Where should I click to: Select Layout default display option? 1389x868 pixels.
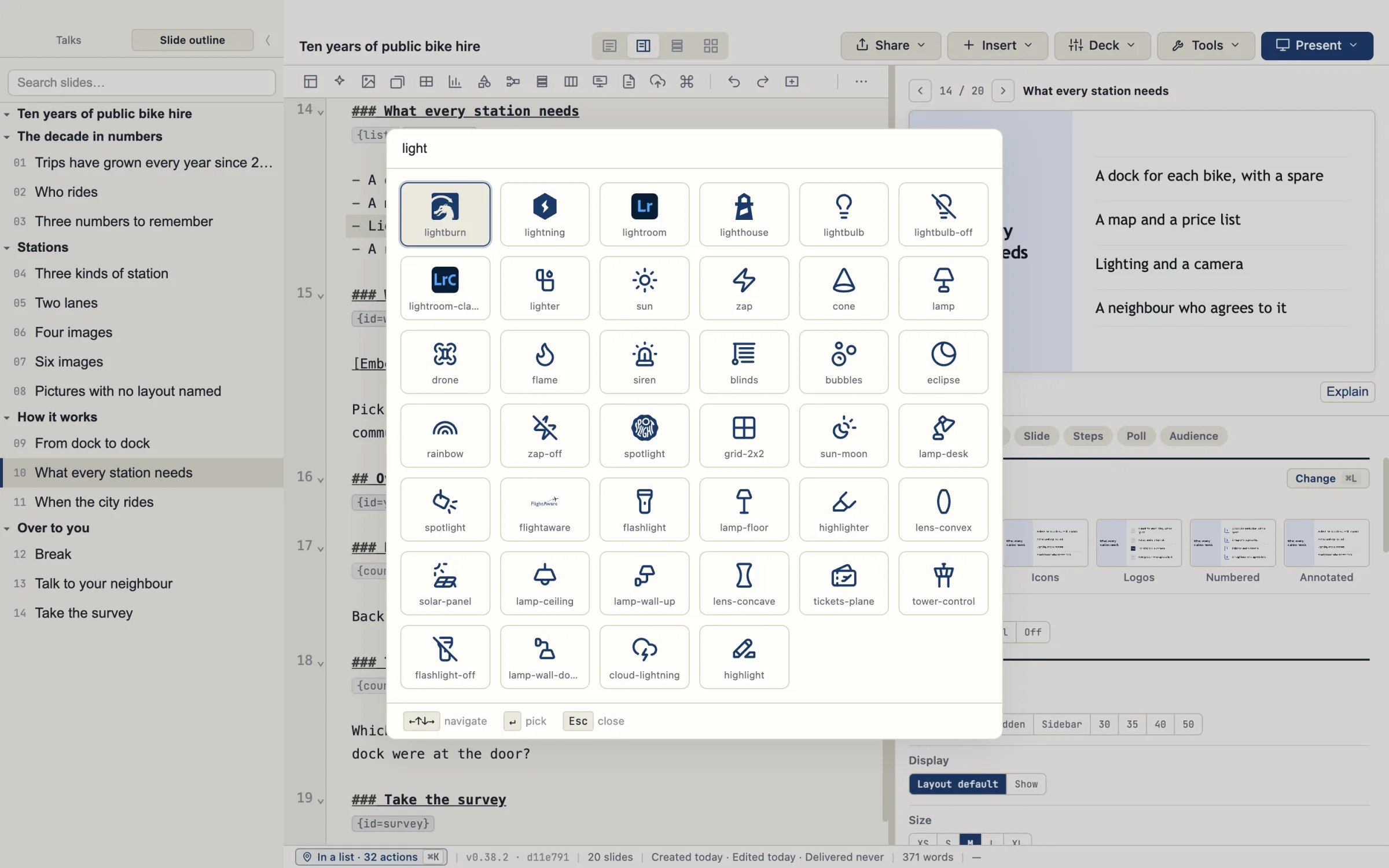click(957, 784)
